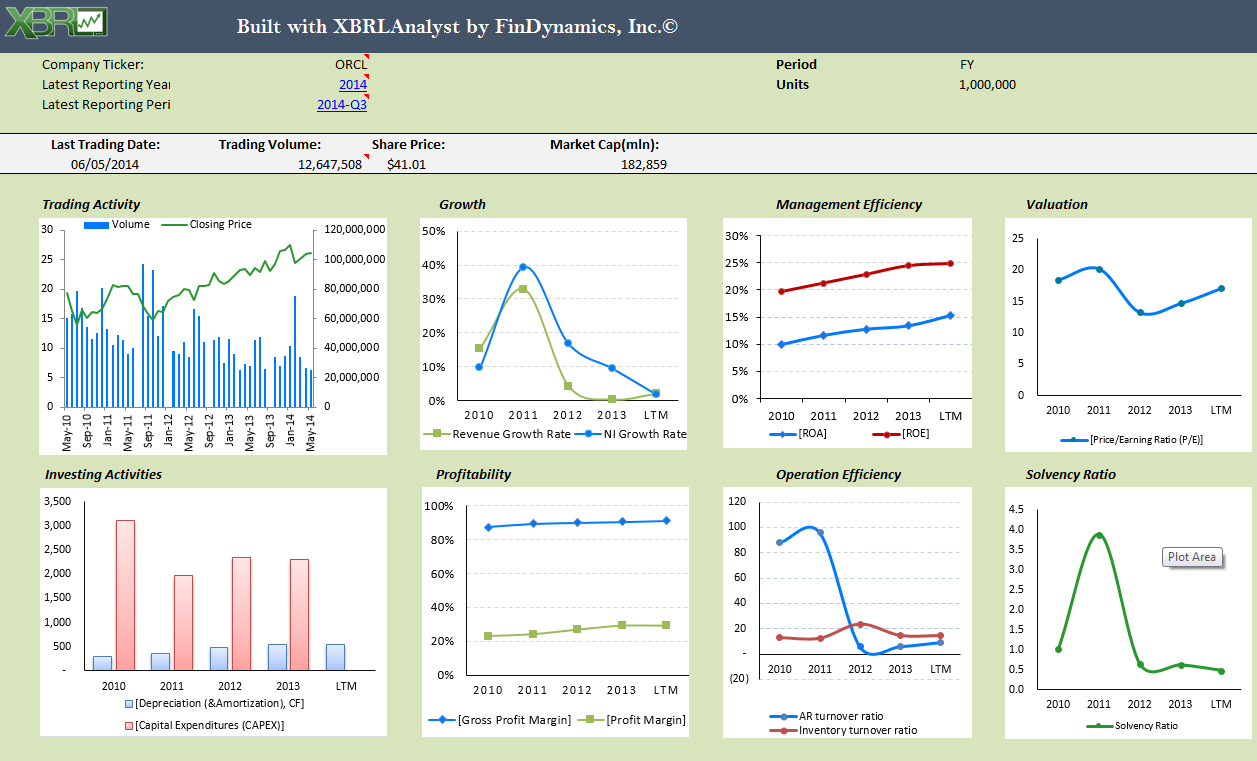Click the $41.01 share price cell

[406, 165]
